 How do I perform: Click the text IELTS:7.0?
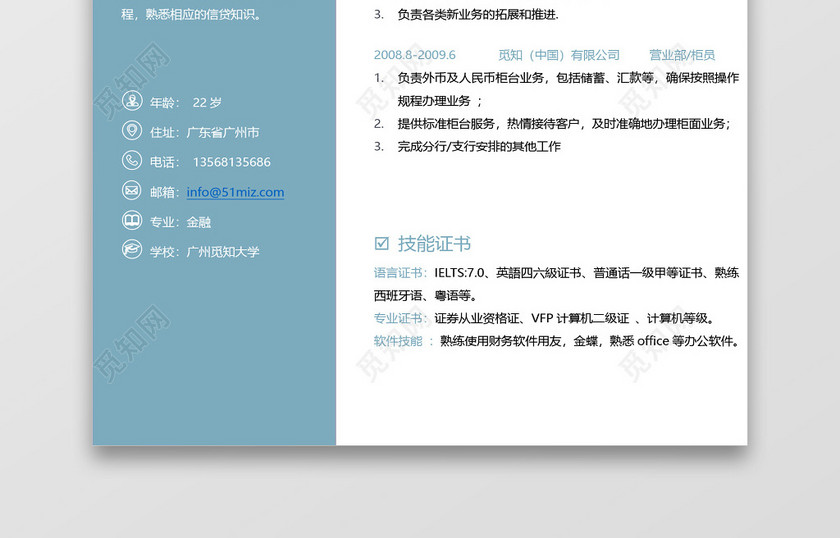tap(459, 273)
